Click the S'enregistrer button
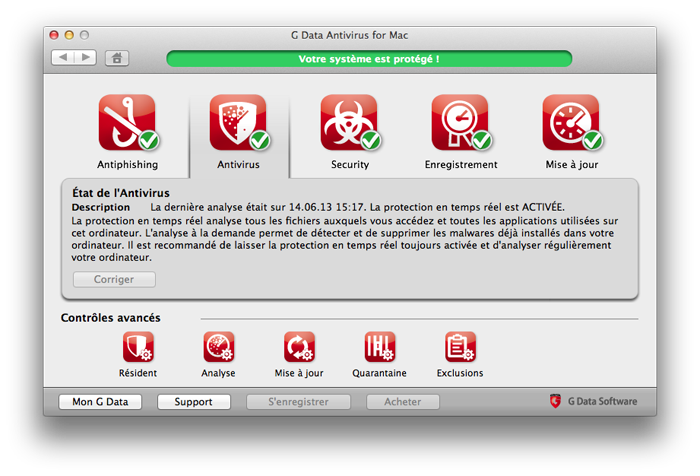 coord(298,402)
